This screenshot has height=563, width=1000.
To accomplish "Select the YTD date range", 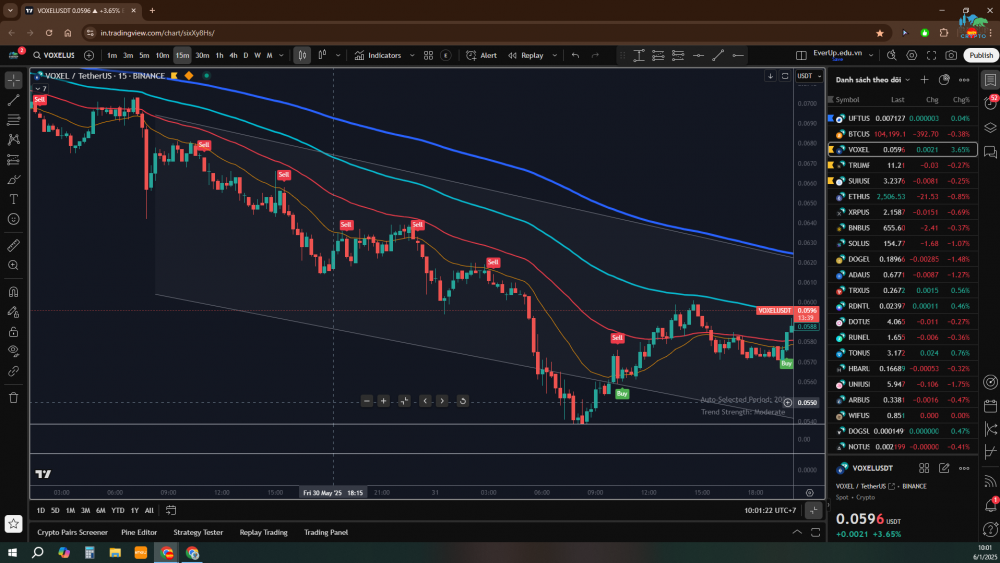I will click(x=117, y=510).
